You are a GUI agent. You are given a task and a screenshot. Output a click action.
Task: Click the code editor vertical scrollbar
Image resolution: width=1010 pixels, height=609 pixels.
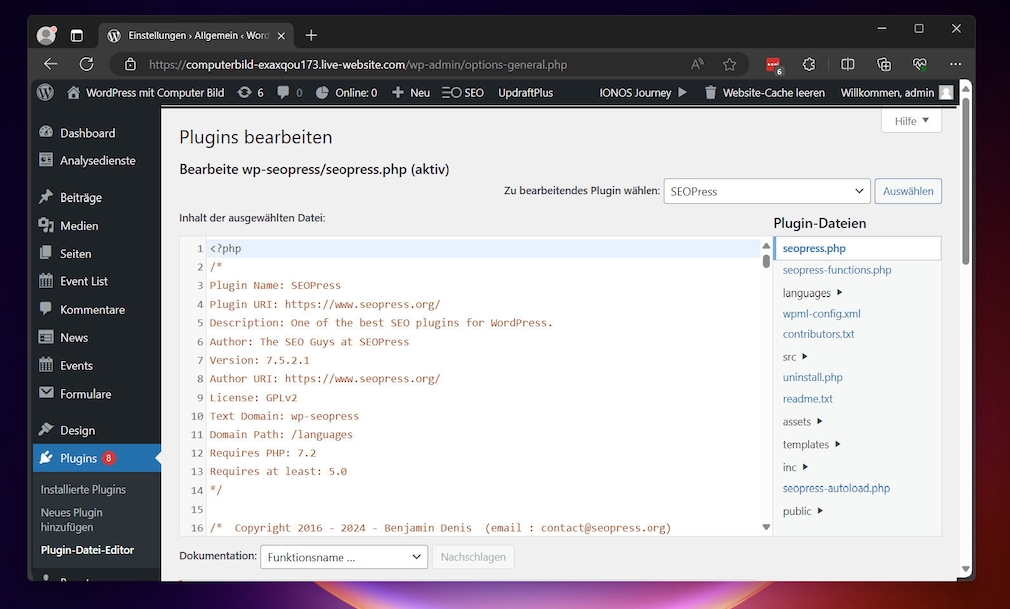[x=766, y=262]
